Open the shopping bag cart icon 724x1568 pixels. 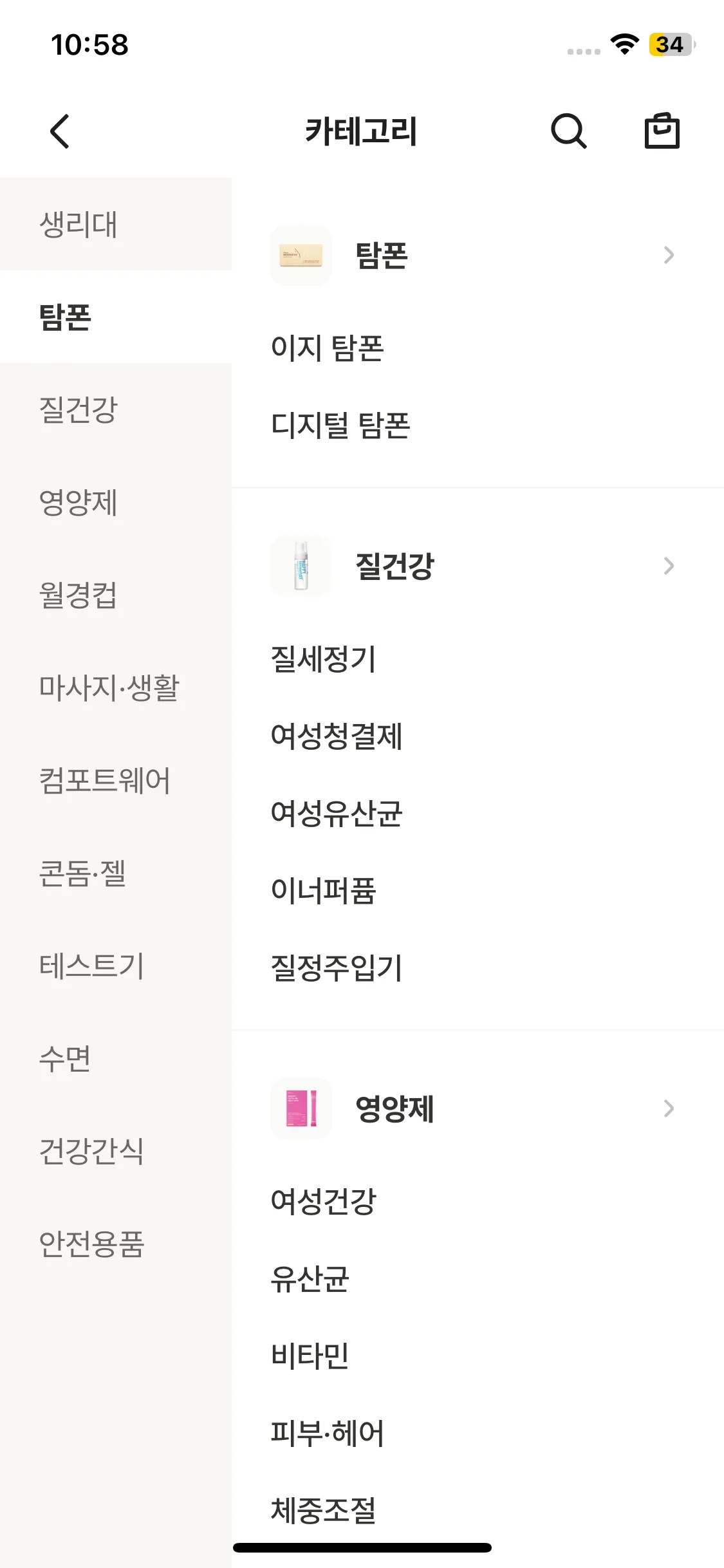(662, 131)
